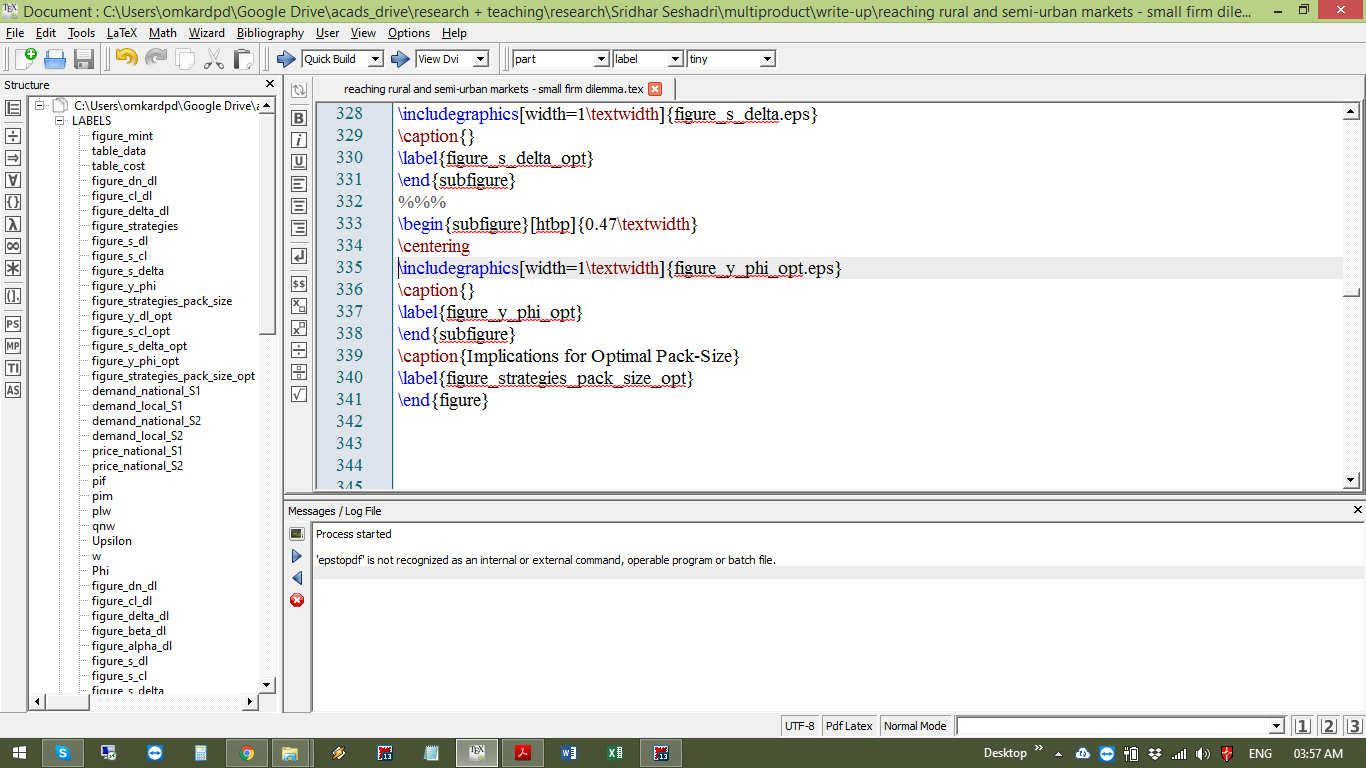Viewport: 1366px width, 768px height.
Task: Open Chrome from the Windows taskbar
Action: tap(247, 753)
